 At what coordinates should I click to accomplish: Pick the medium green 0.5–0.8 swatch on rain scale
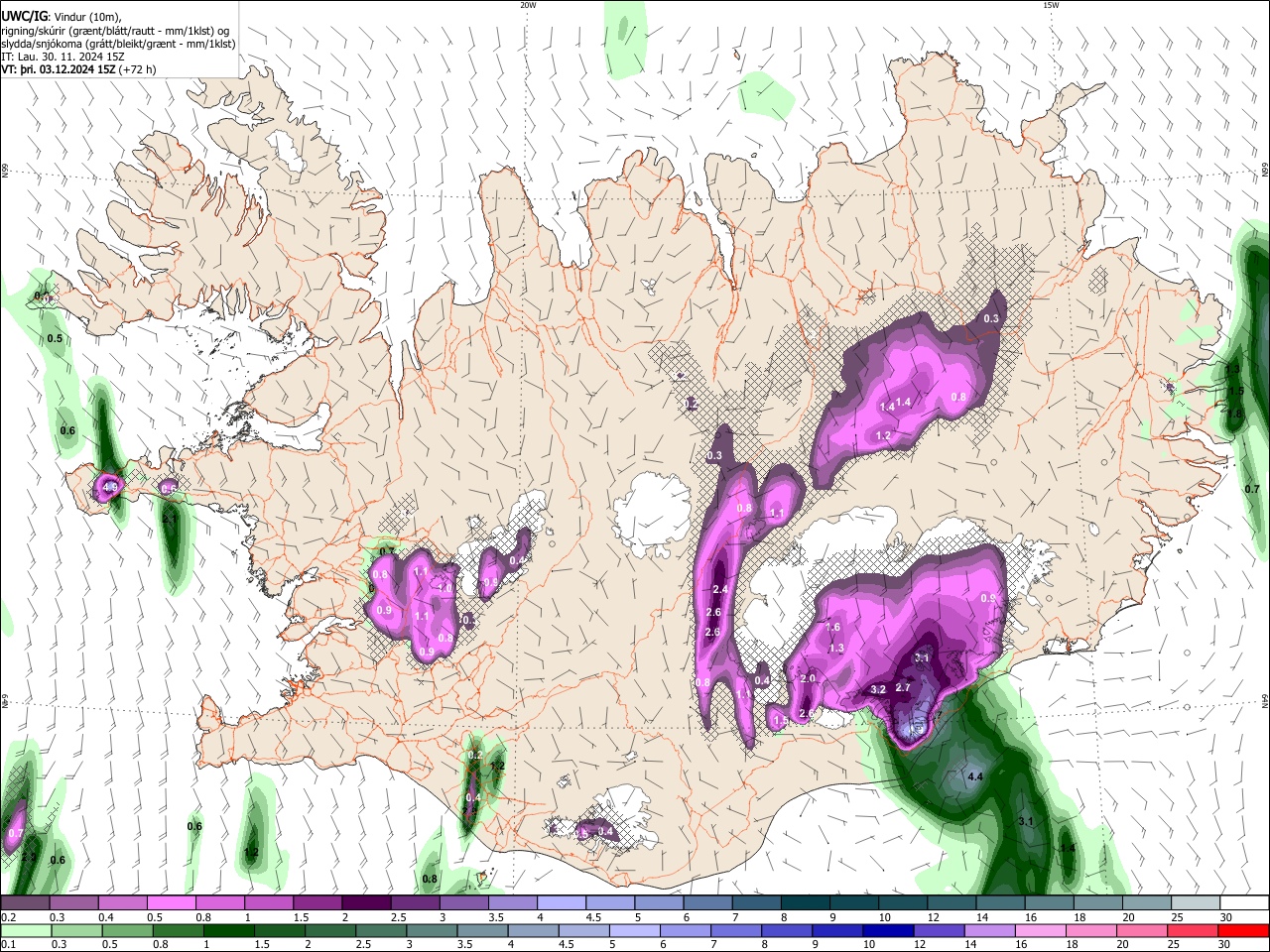pos(127,930)
